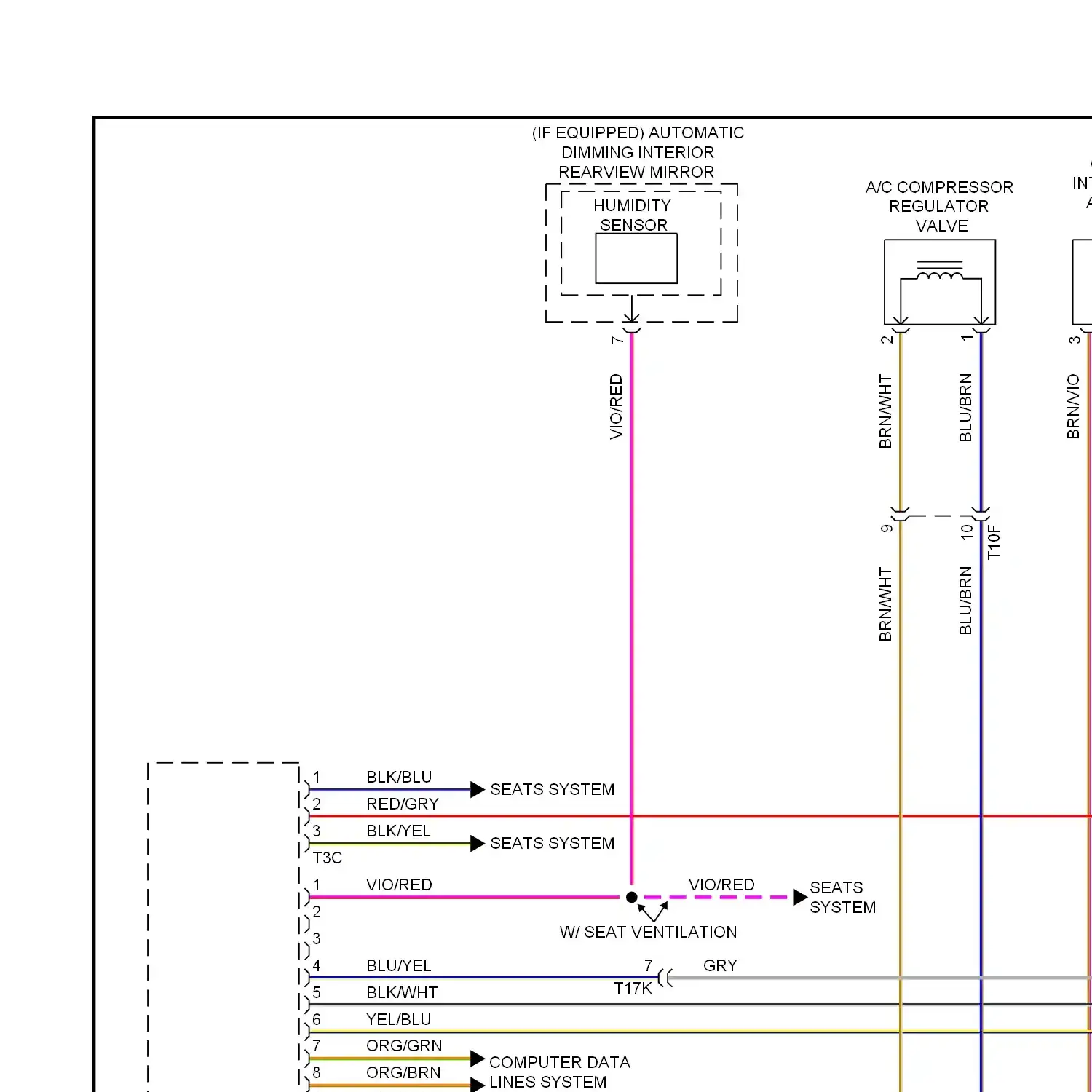Click the BRN/WHT label below pin 9
Screen dimensions: 1092x1092
coord(885,604)
